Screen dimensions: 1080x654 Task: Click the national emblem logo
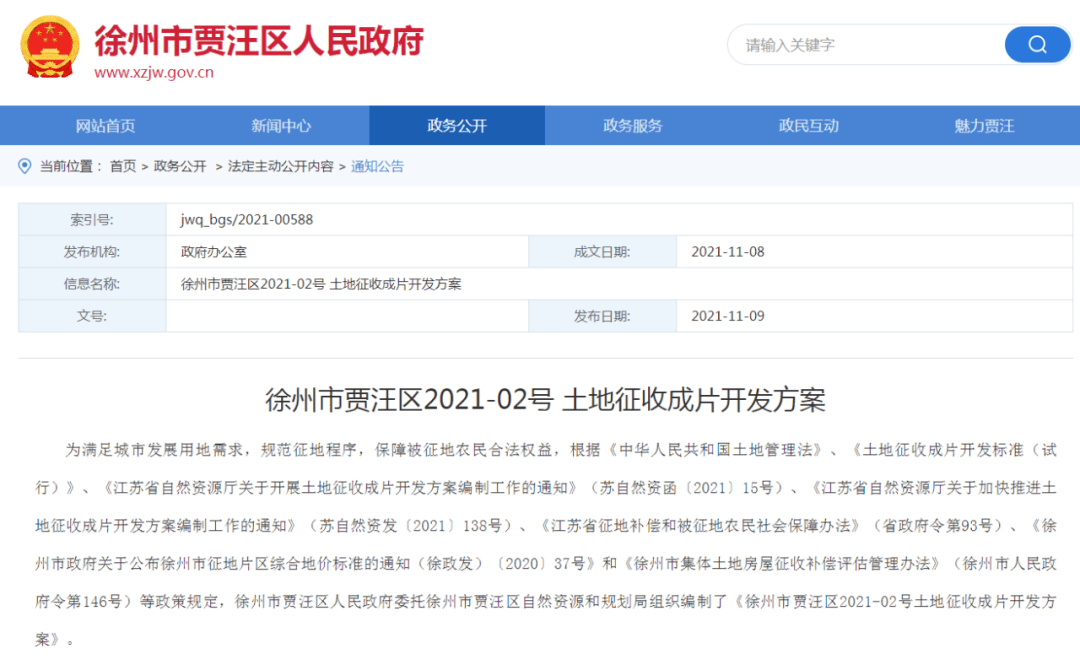(x=49, y=47)
